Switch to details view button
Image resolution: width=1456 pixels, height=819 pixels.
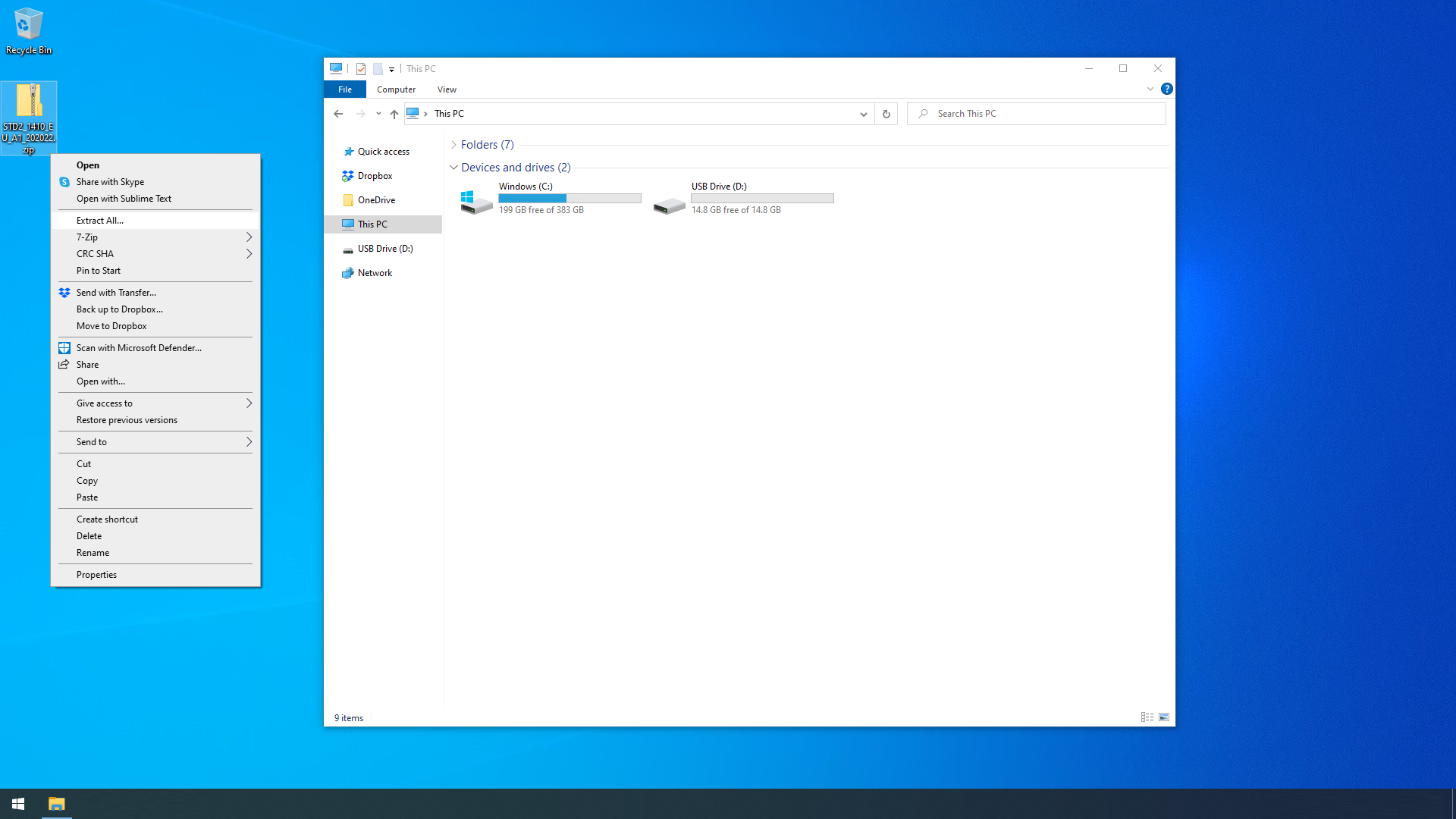[x=1147, y=717]
